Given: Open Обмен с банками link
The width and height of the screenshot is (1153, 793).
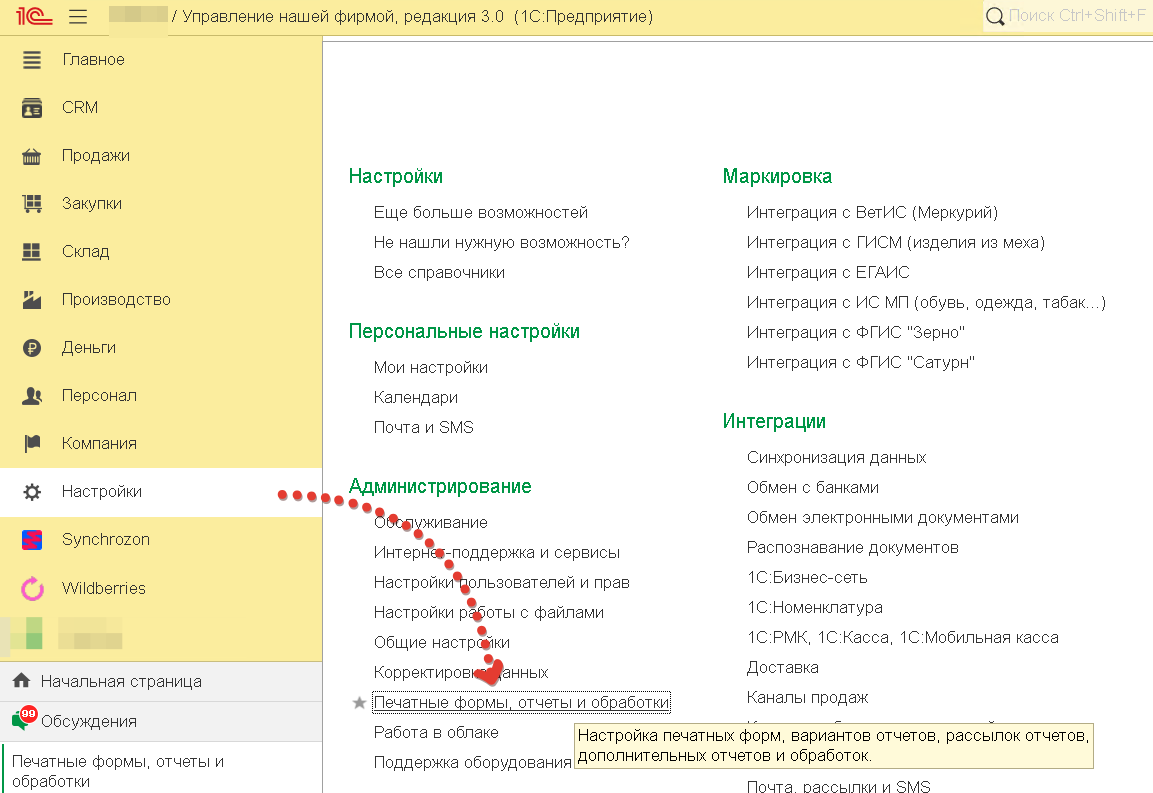Looking at the screenshot, I should click(813, 488).
